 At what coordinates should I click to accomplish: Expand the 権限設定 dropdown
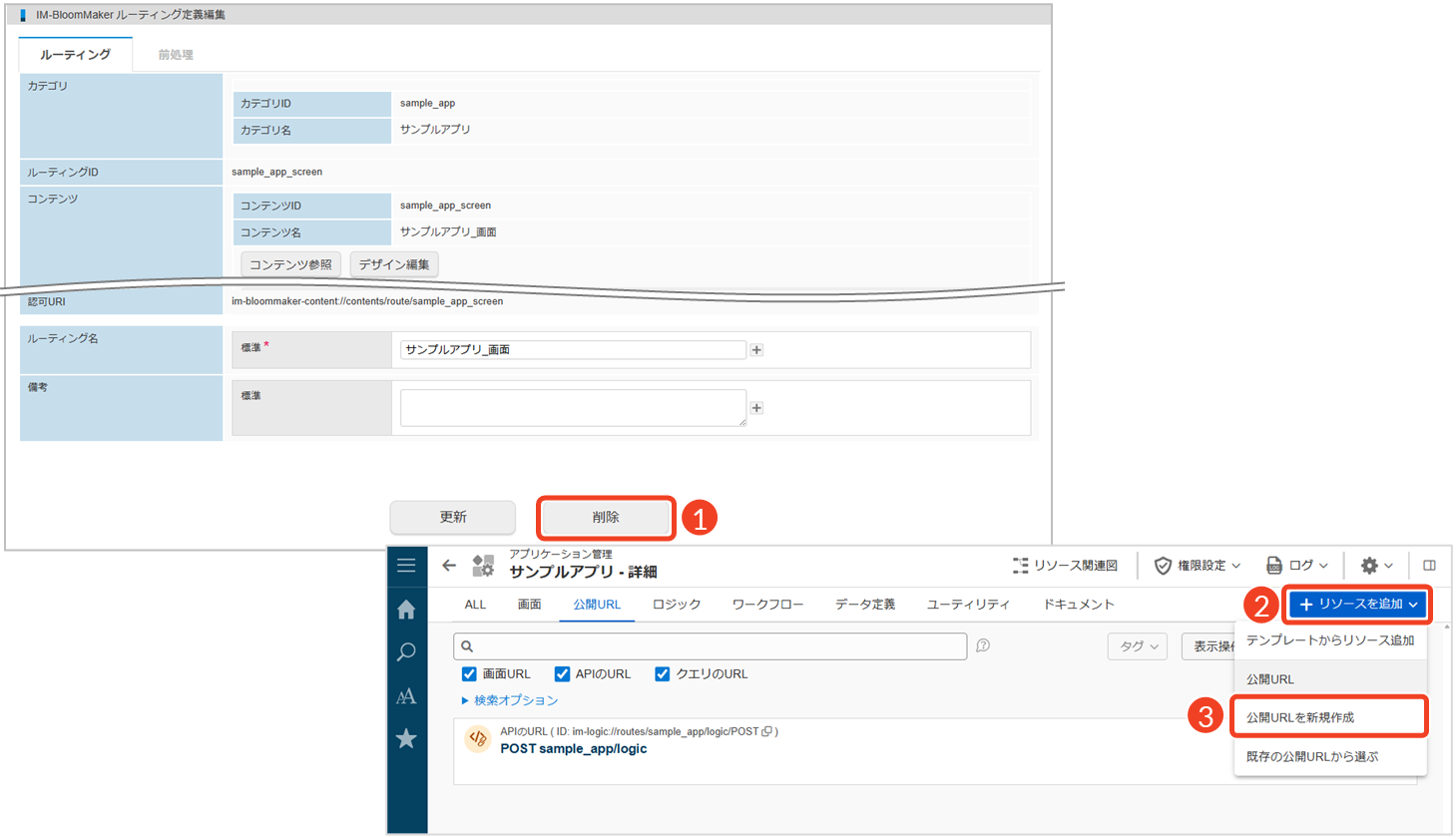[x=1198, y=566]
